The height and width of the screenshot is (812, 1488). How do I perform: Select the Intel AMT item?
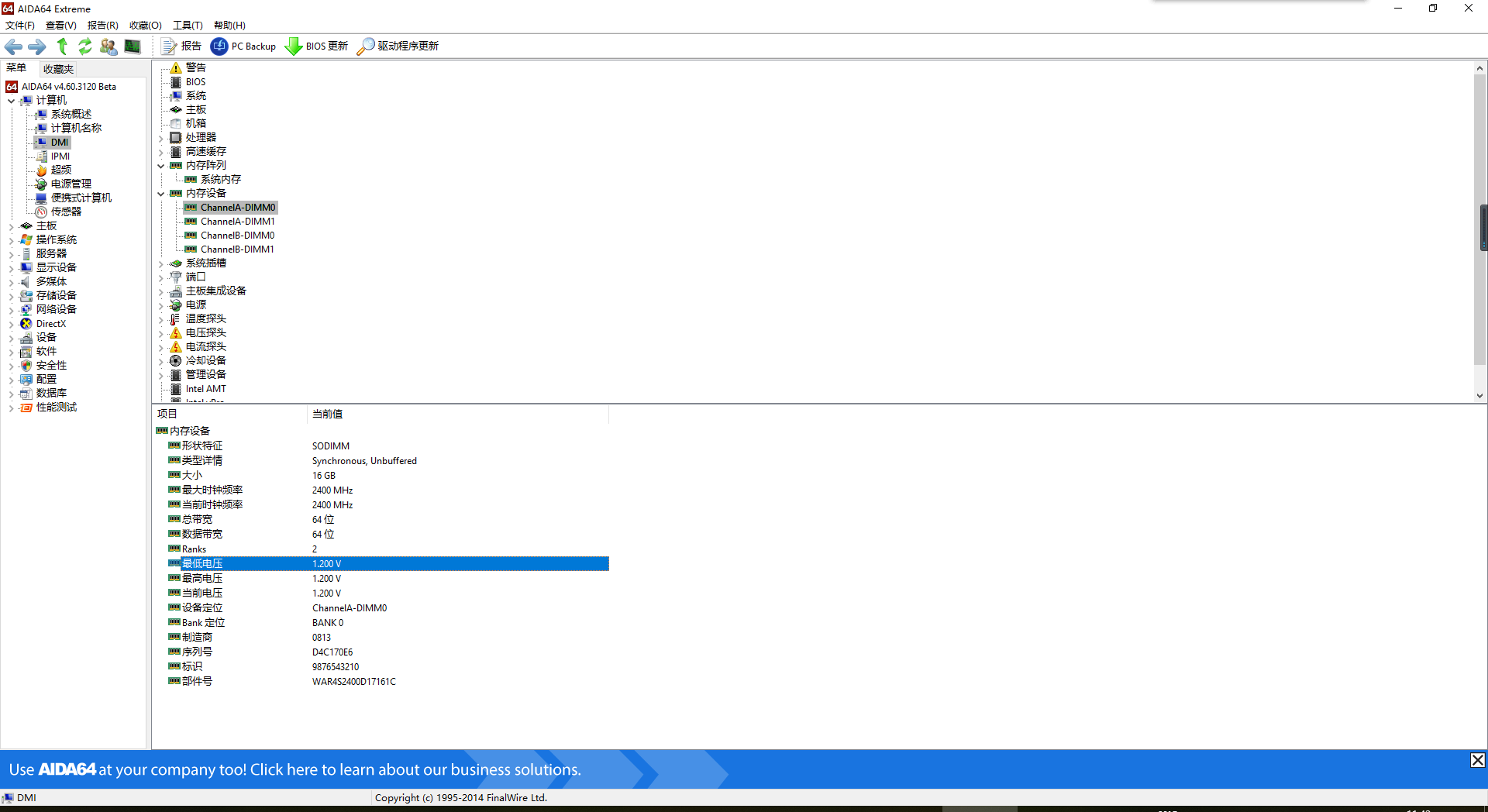point(205,389)
